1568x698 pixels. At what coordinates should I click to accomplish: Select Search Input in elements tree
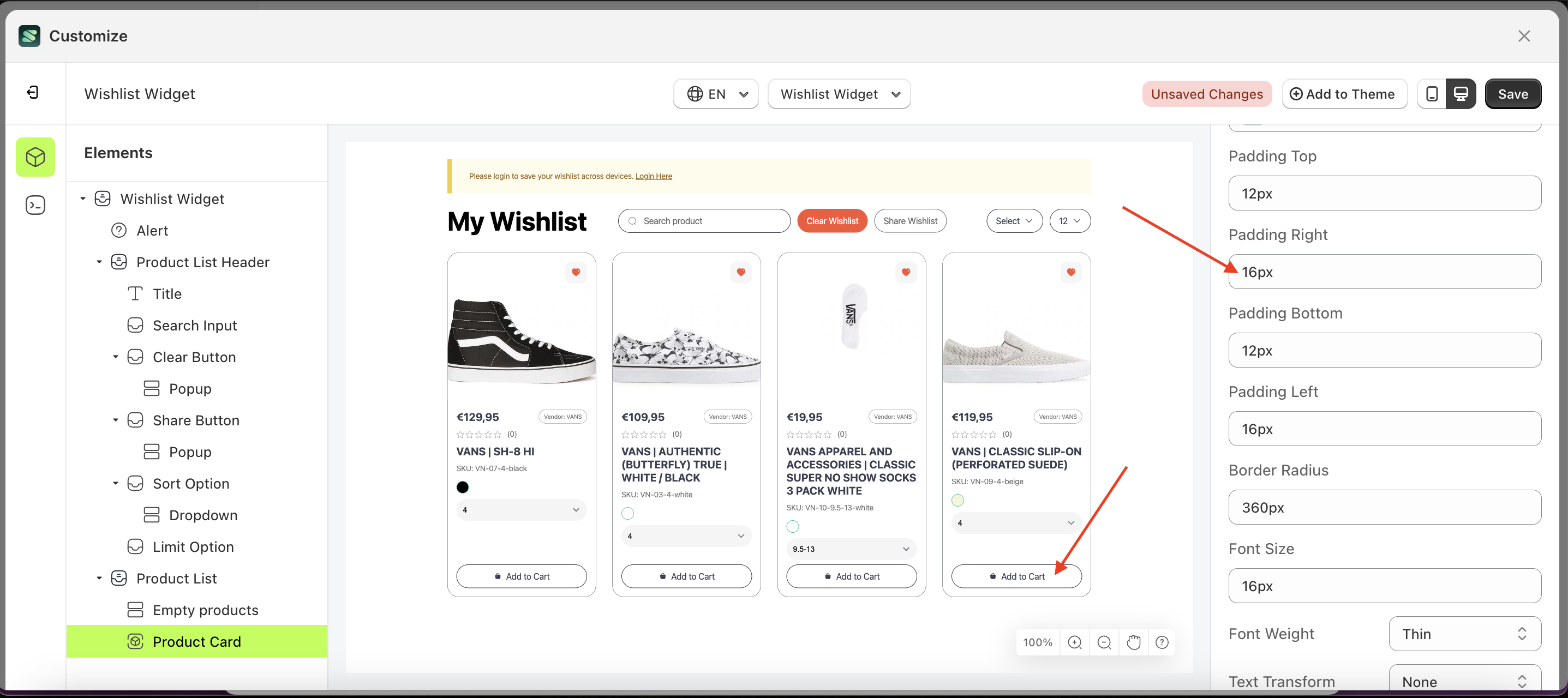click(x=194, y=326)
